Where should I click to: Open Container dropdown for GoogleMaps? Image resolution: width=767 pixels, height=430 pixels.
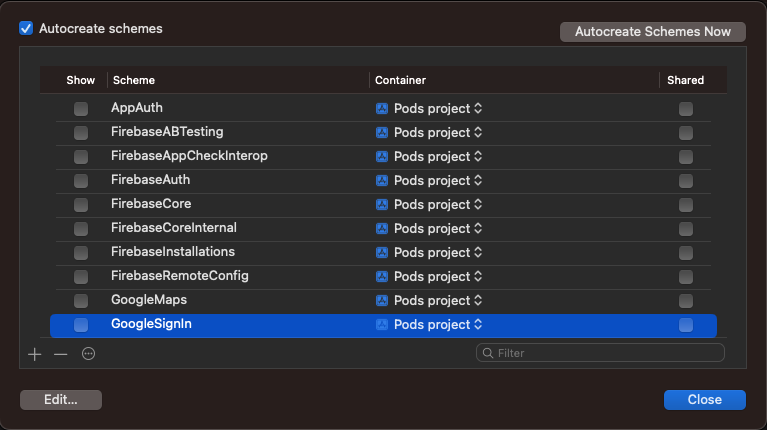coord(429,300)
